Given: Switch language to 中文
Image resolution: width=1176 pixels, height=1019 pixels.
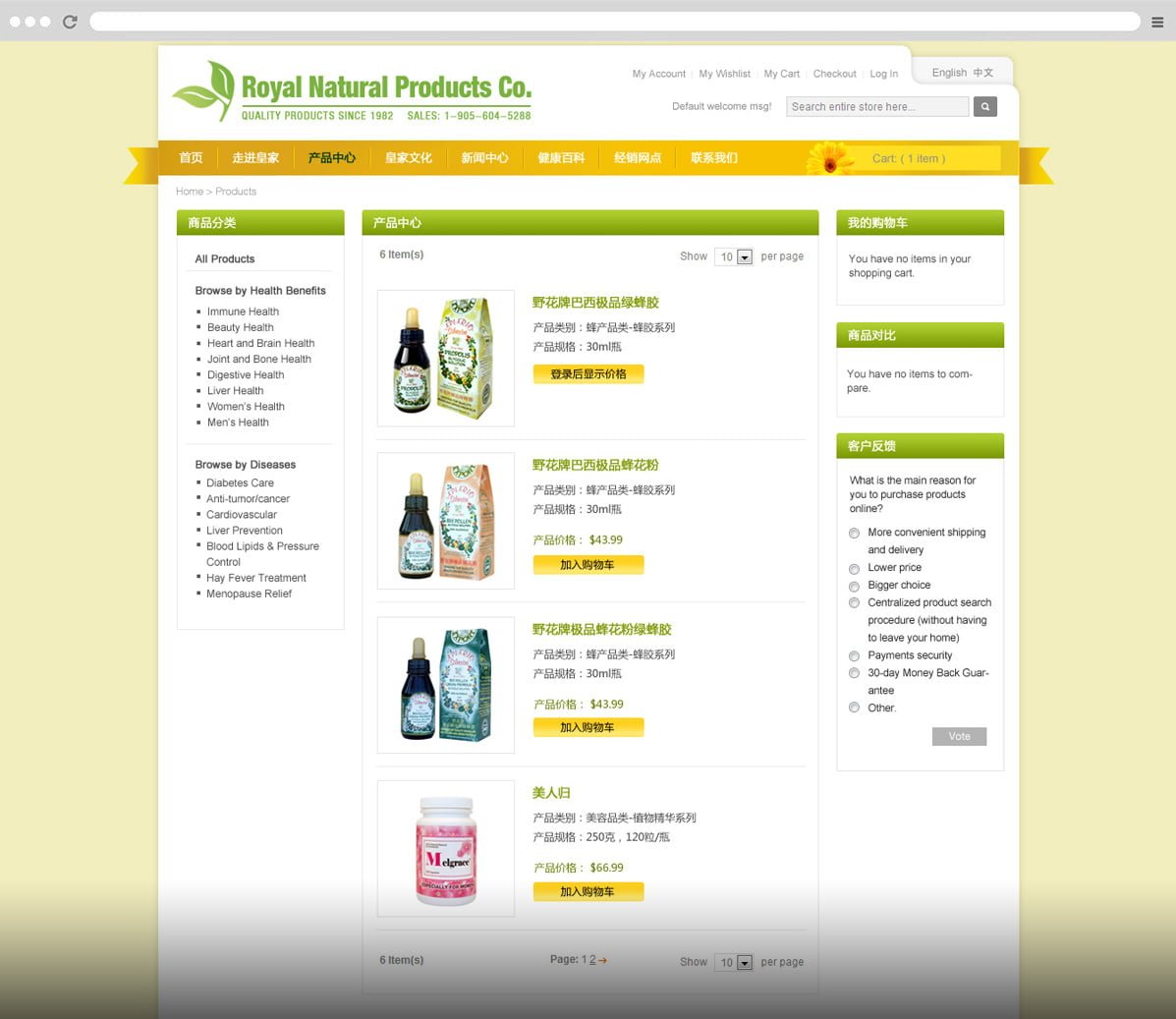Looking at the screenshot, I should point(983,73).
